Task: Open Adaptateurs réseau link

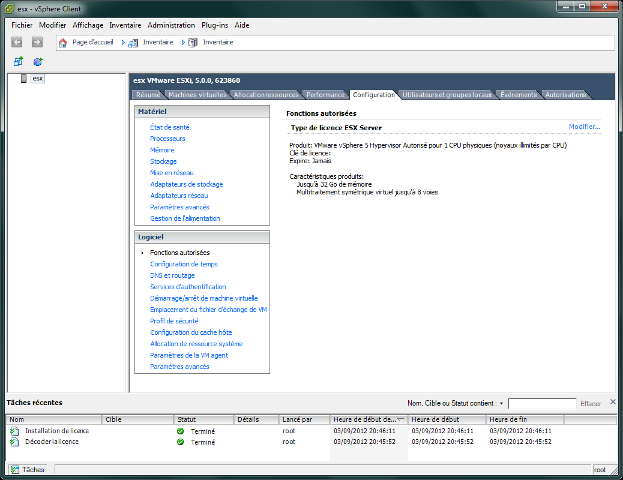Action: coord(179,195)
